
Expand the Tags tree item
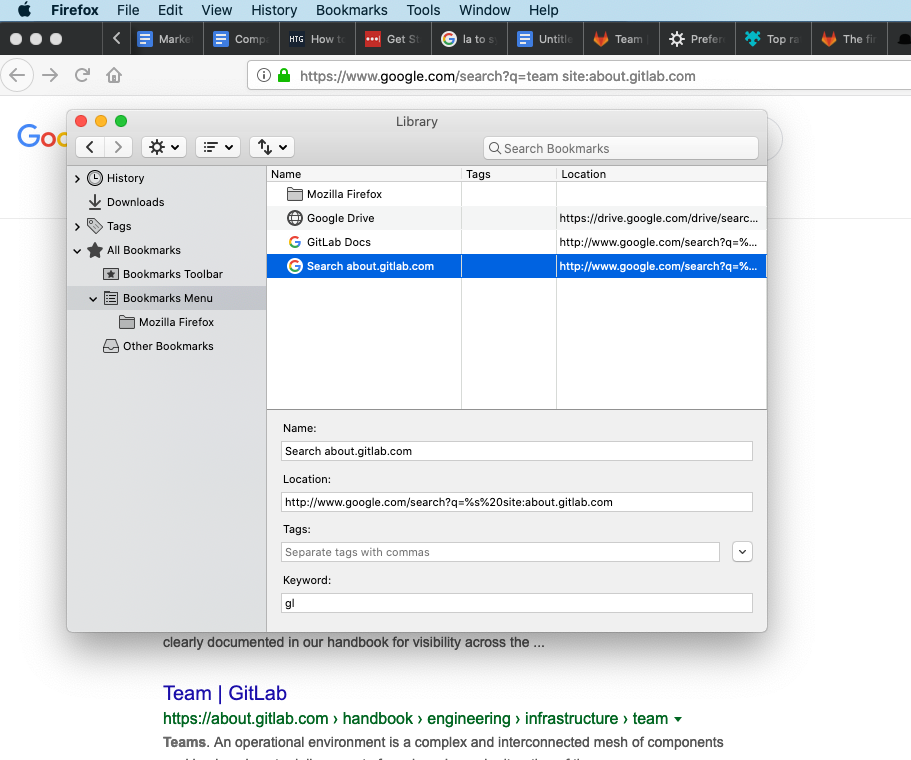[77, 227]
